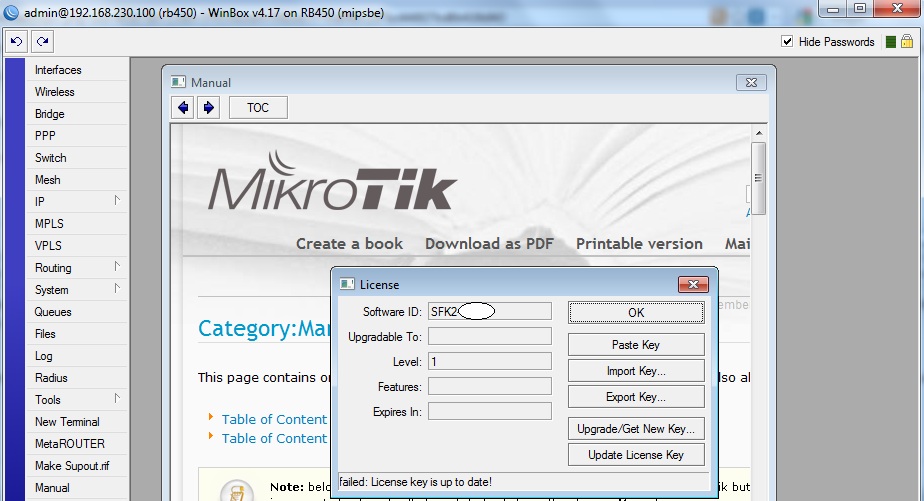Click the Upgradable To field
This screenshot has width=924, height=501.
pyautogui.click(x=490, y=336)
